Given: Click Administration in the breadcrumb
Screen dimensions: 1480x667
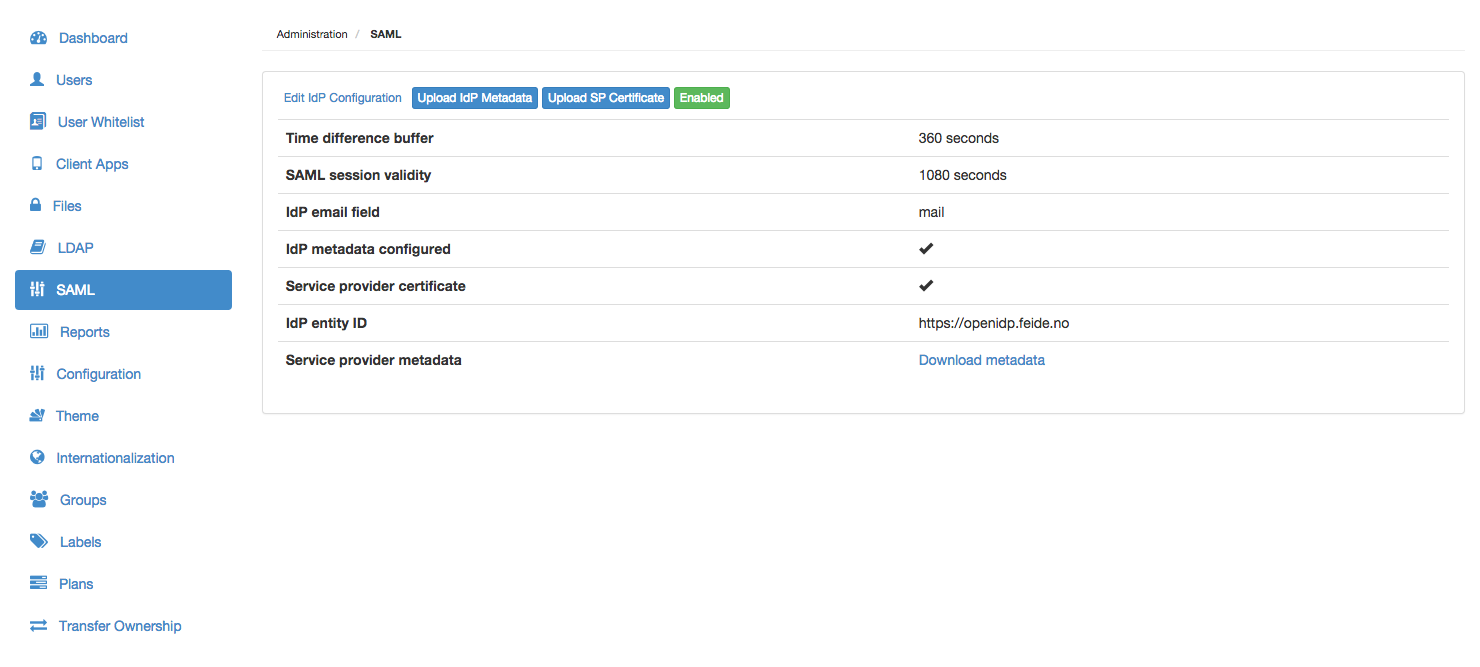Looking at the screenshot, I should point(312,34).
